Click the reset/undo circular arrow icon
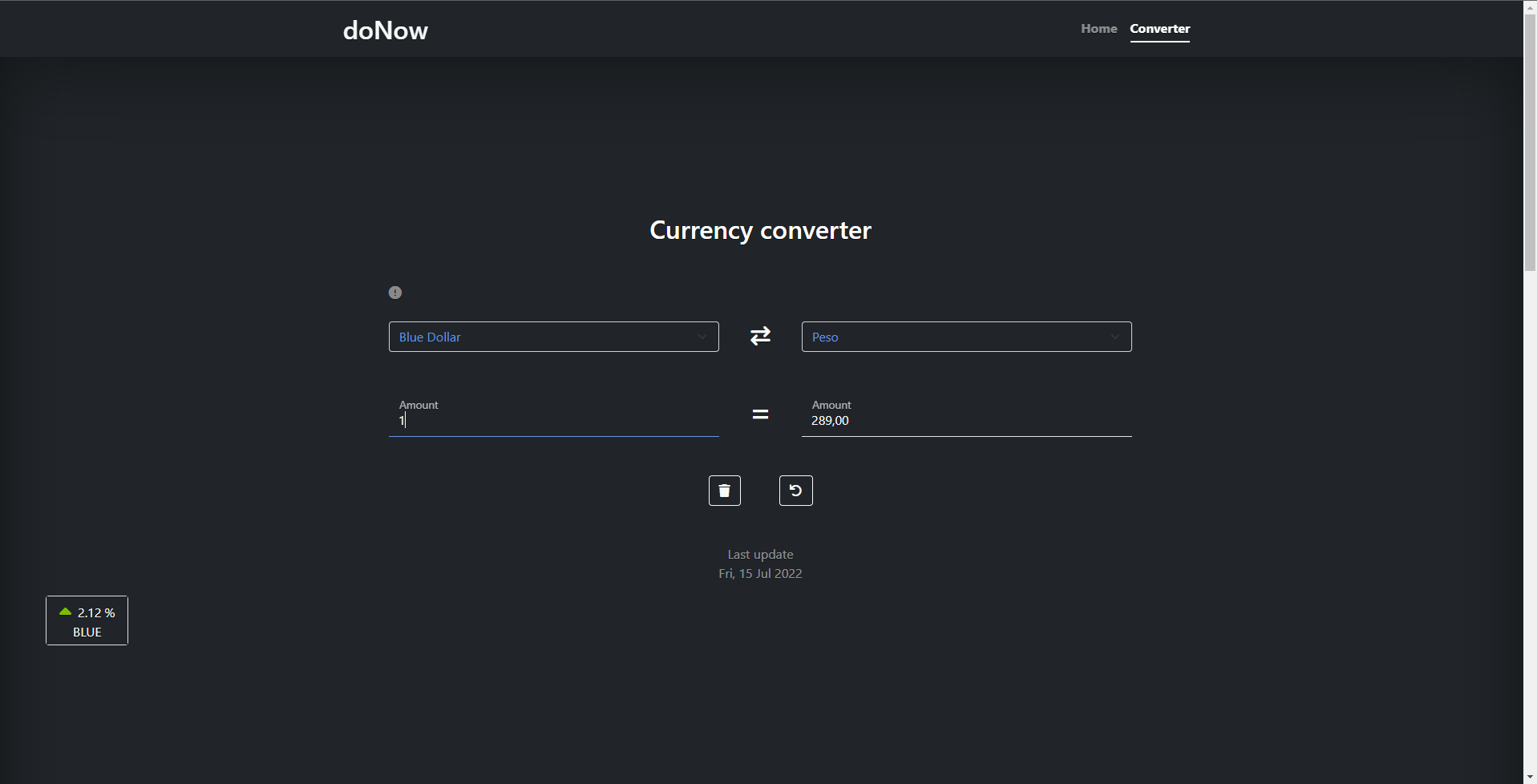The image size is (1537, 784). pos(795,490)
